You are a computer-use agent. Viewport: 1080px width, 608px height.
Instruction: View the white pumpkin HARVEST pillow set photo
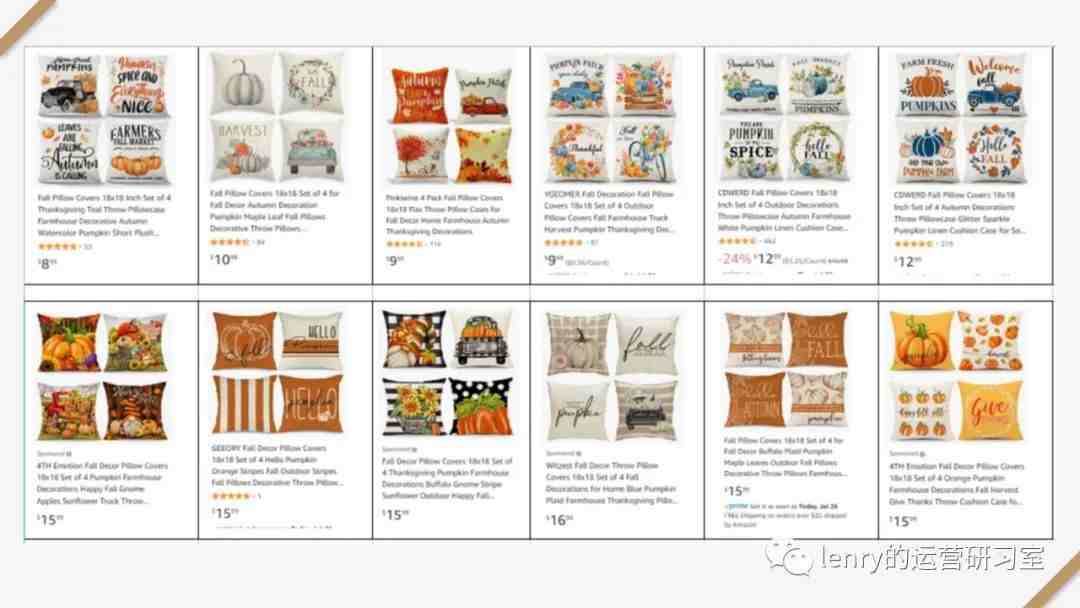tap(278, 116)
